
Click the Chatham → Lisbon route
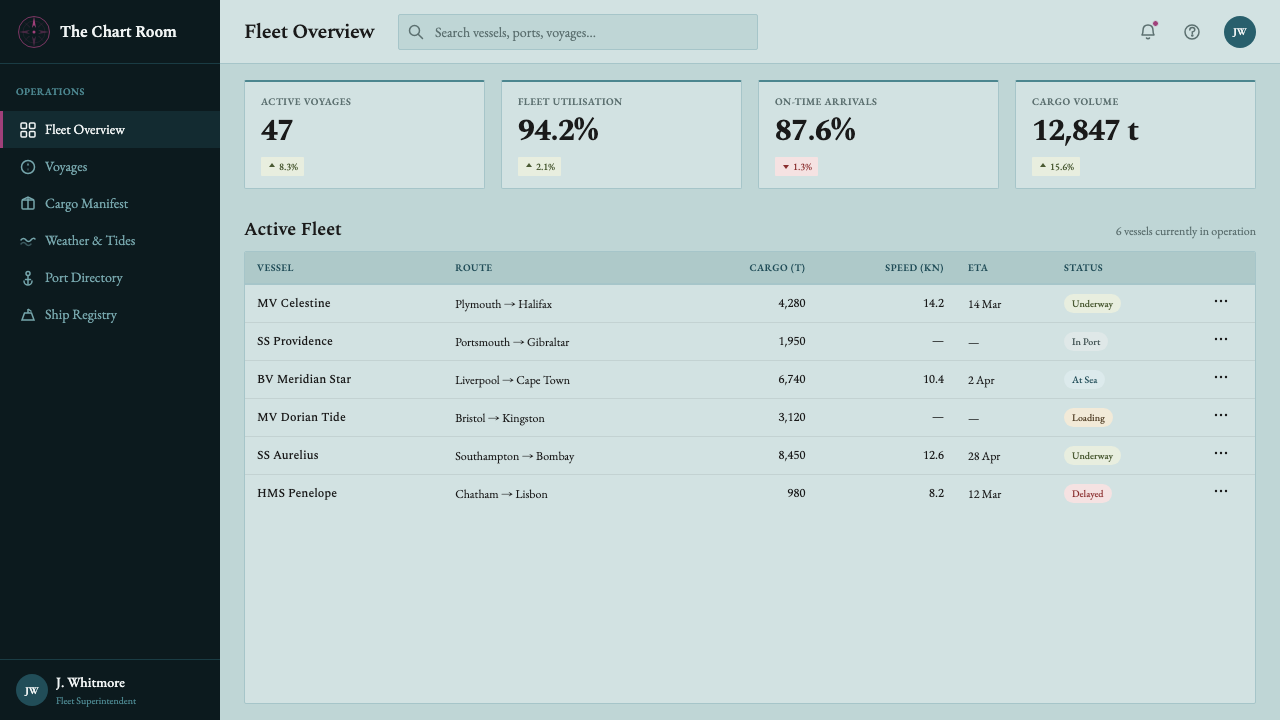pyautogui.click(x=501, y=494)
